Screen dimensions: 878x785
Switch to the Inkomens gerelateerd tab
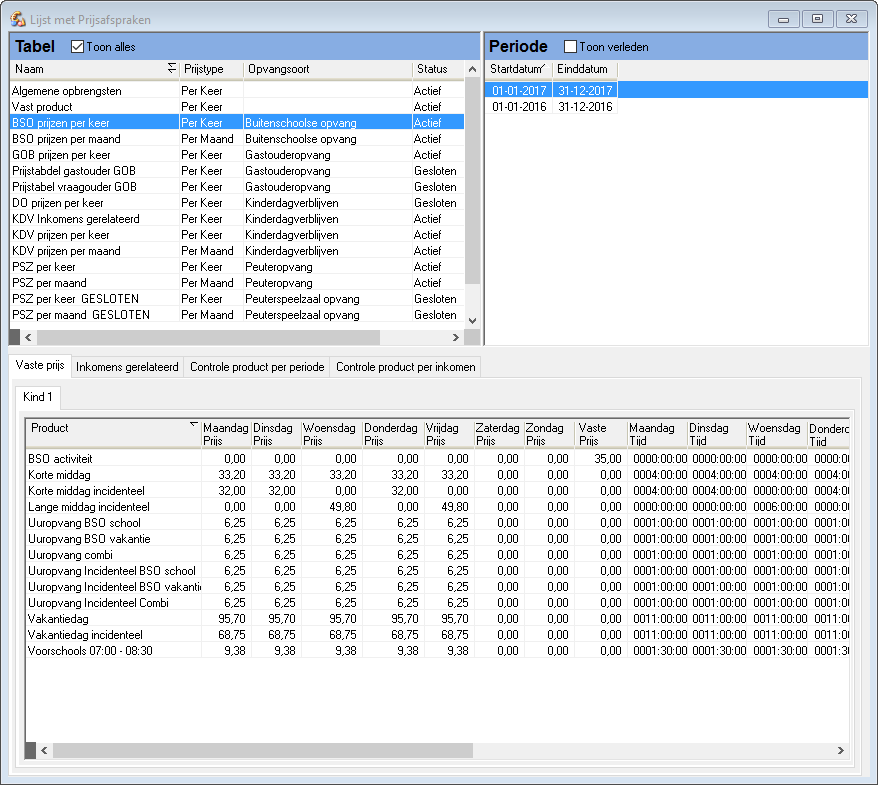pyautogui.click(x=127, y=367)
